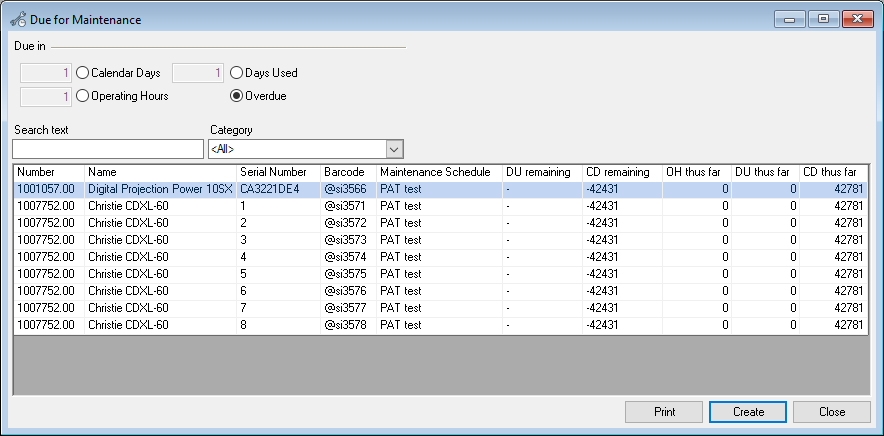Viewport: 884px width, 436px height.
Task: Select the Overdue radio button
Action: [237, 96]
